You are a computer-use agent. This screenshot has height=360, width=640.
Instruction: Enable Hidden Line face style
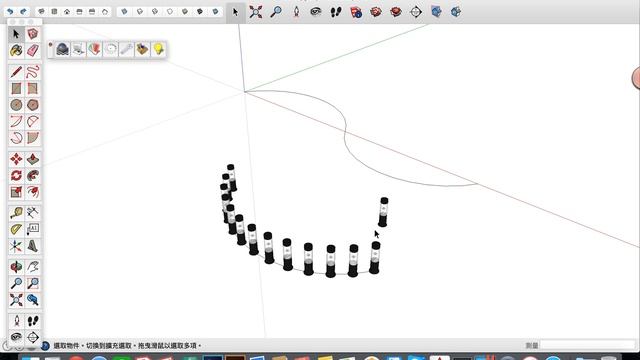(170, 12)
